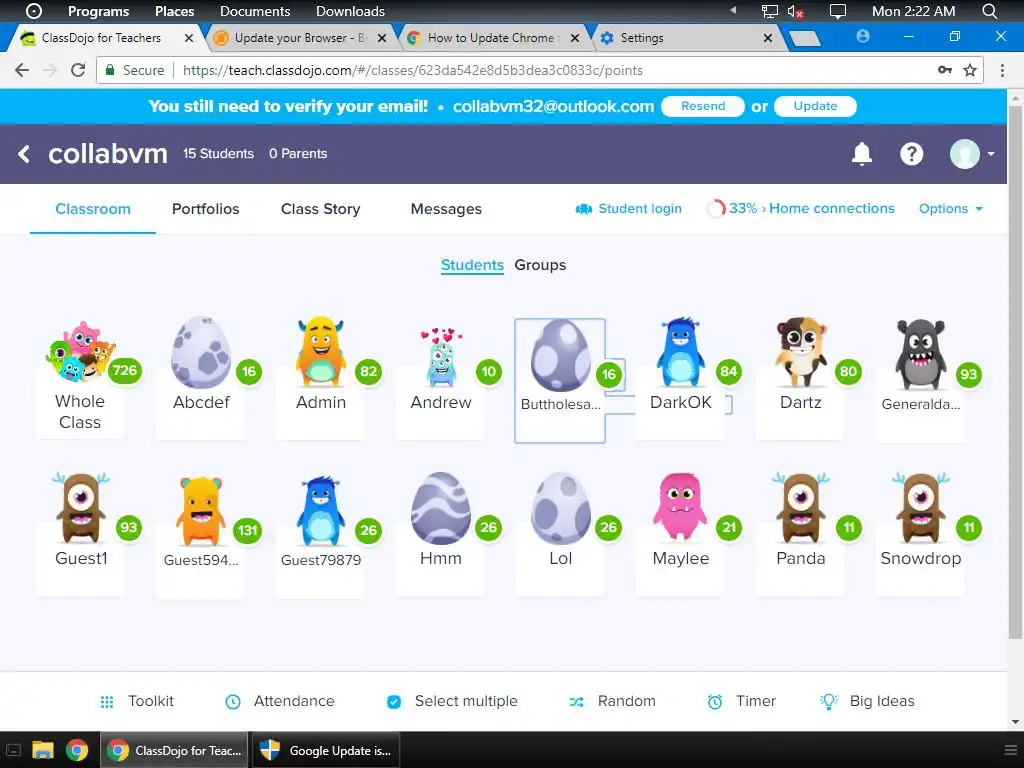
Task: Go back using the class header arrow
Action: [x=24, y=154]
